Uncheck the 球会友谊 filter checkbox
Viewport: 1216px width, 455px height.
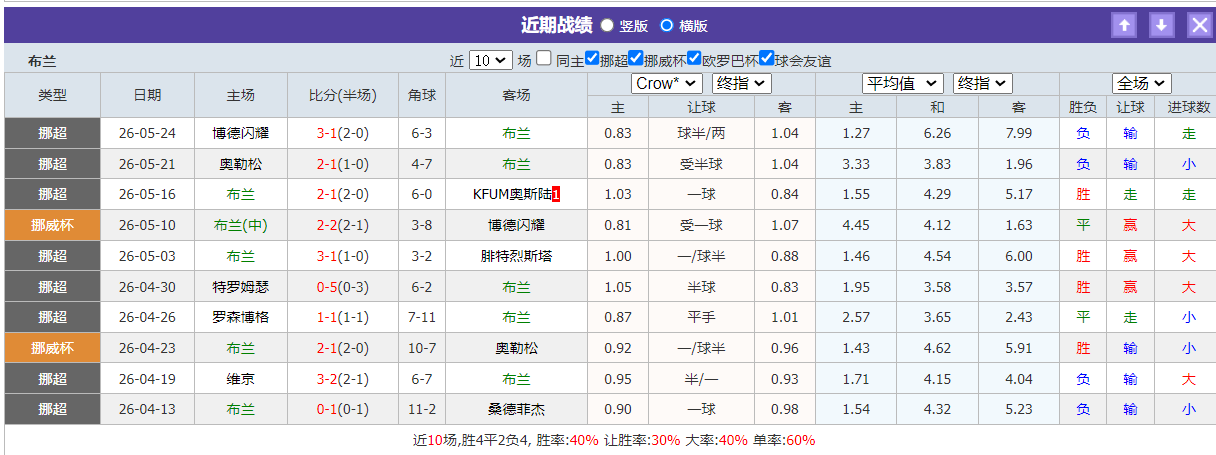pyautogui.click(x=767, y=58)
